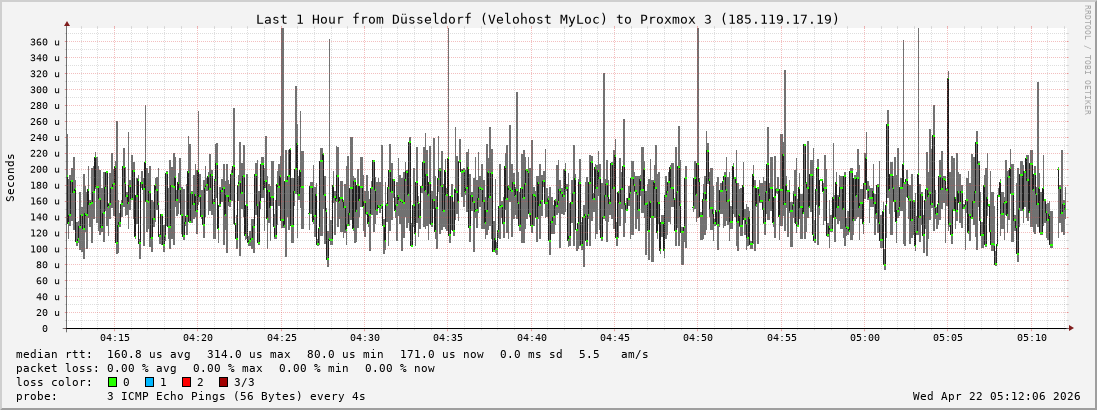Click the 360 u y-axis tick label
The width and height of the screenshot is (1097, 410).
click(44, 42)
